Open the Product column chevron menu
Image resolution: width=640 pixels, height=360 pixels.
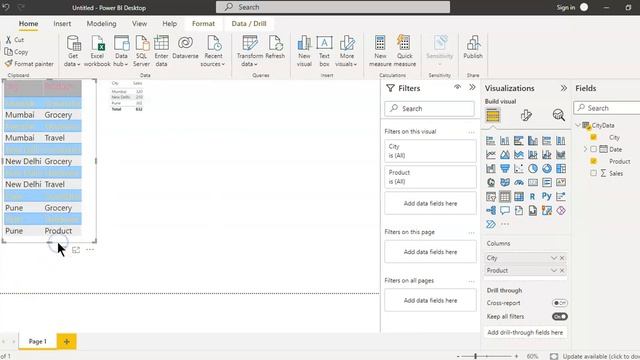[x=553, y=270]
